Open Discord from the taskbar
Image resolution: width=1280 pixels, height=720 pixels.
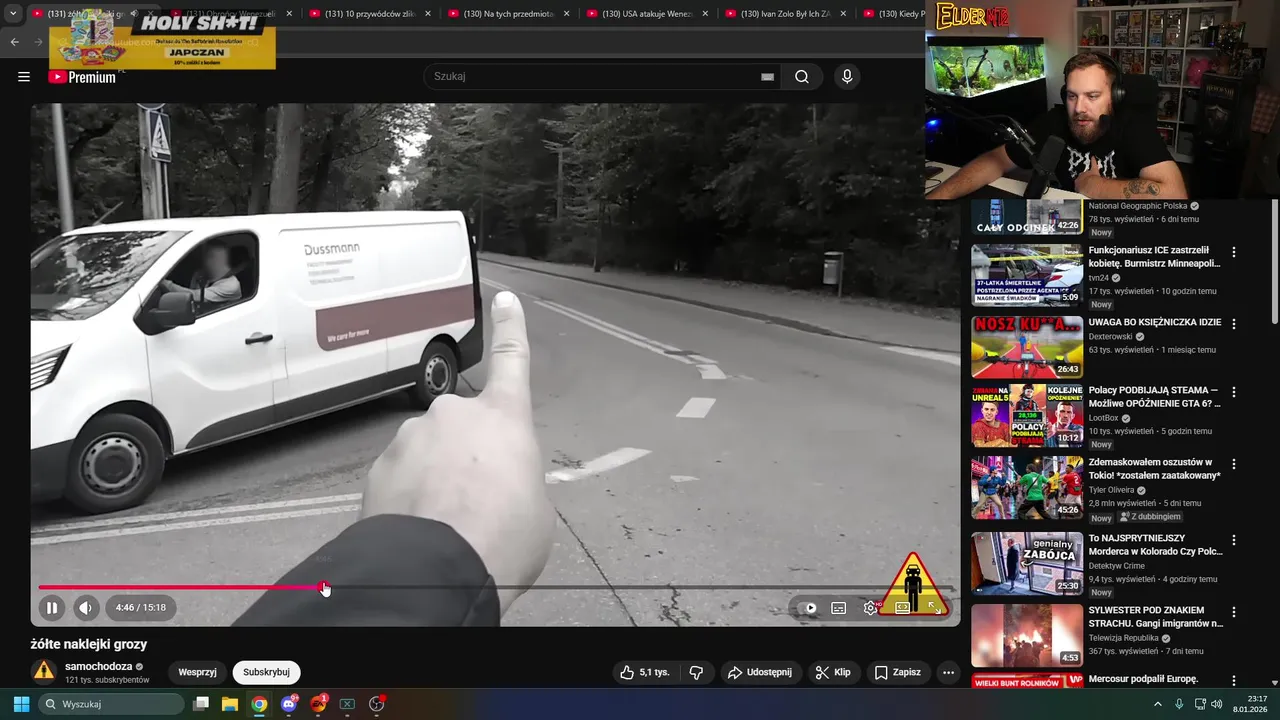click(289, 704)
